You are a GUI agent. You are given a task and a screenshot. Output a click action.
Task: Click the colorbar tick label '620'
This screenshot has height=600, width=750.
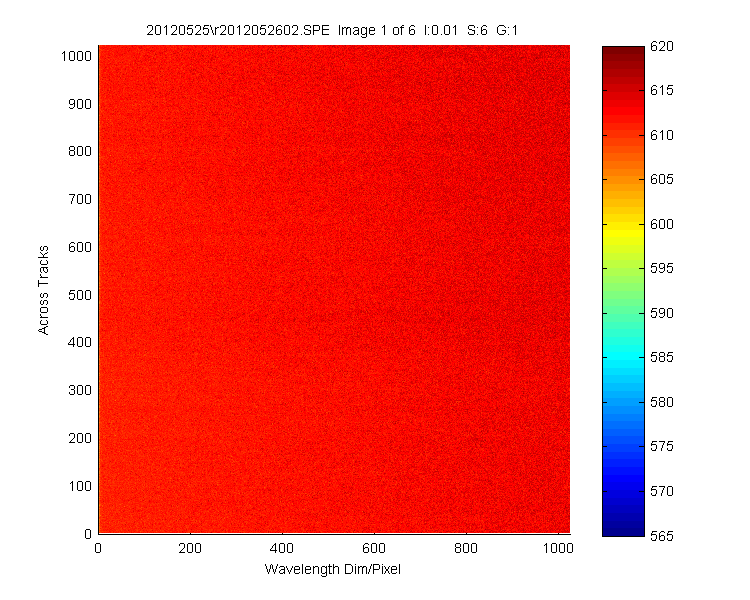662,46
